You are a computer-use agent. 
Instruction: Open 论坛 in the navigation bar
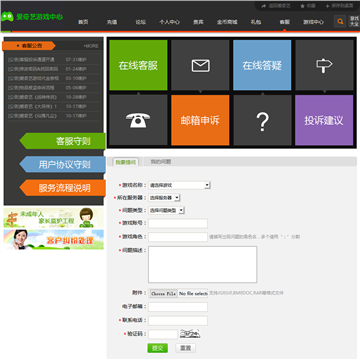coord(141,22)
